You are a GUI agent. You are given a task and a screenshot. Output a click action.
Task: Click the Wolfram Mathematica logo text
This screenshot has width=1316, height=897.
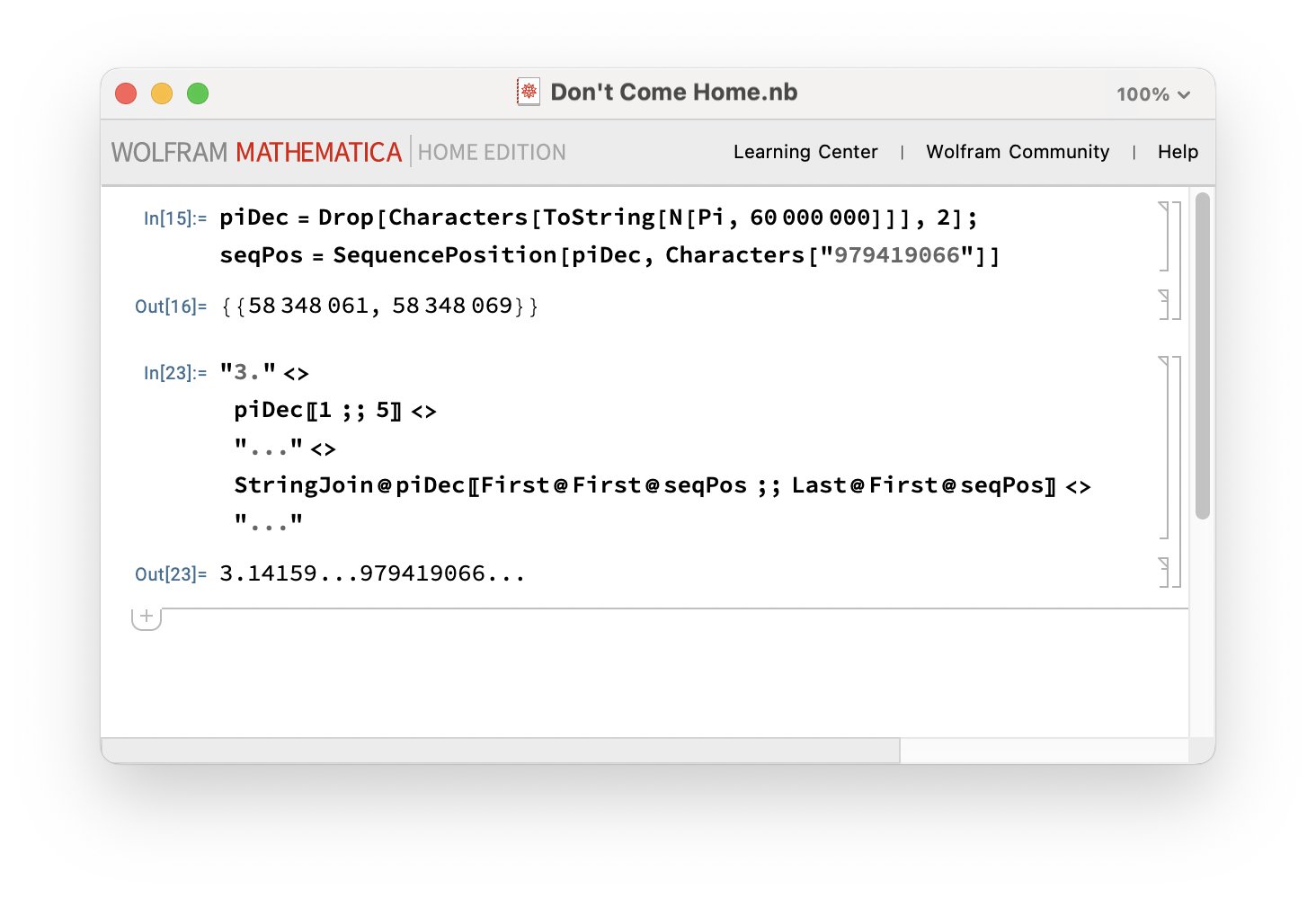pyautogui.click(x=256, y=152)
